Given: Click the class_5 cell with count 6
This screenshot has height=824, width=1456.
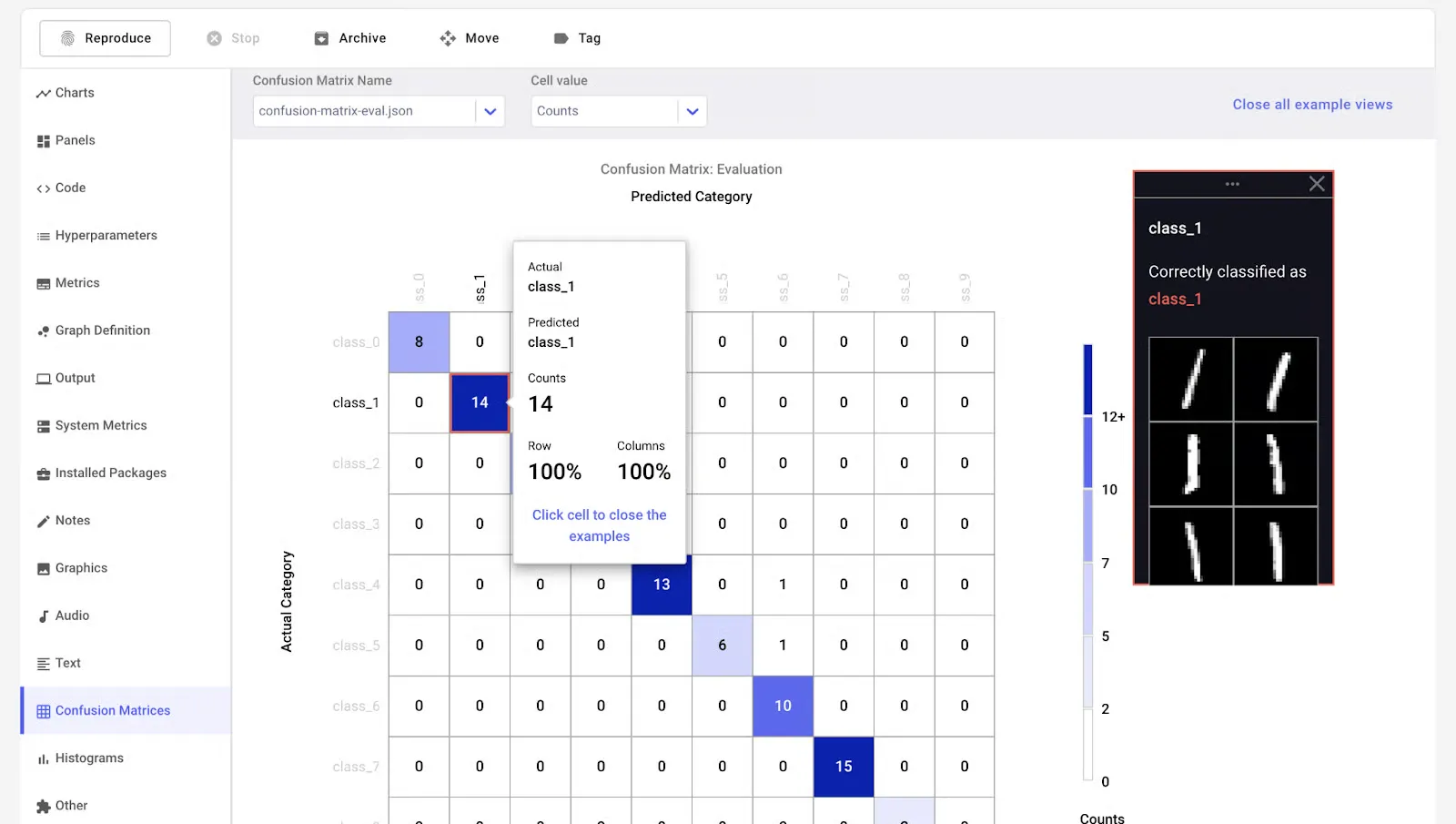Looking at the screenshot, I should pyautogui.click(x=723, y=646).
